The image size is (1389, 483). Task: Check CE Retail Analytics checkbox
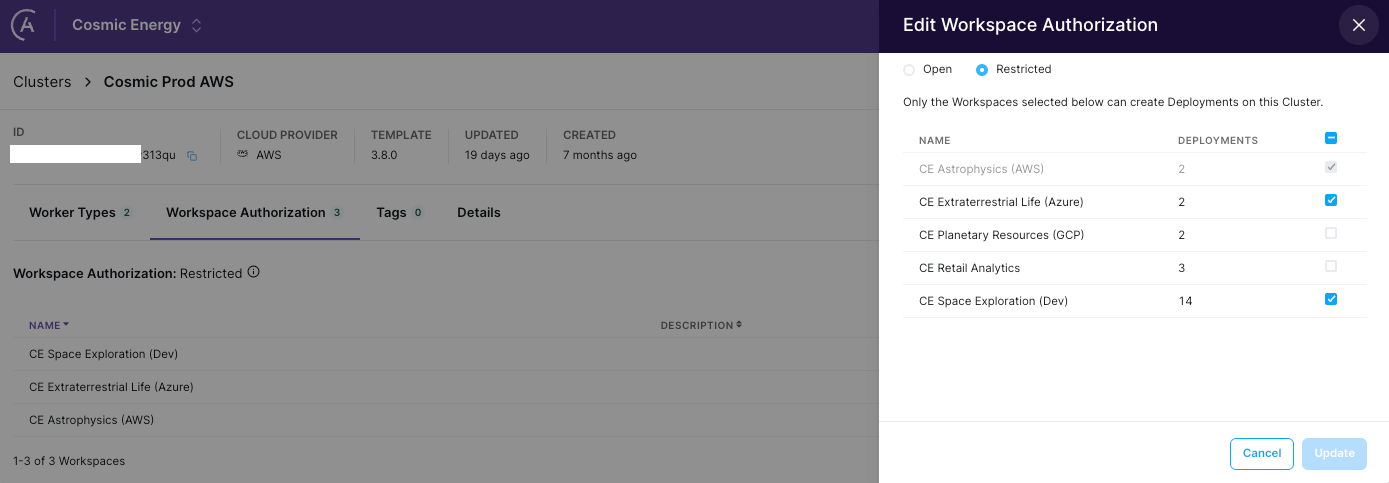pyautogui.click(x=1330, y=266)
